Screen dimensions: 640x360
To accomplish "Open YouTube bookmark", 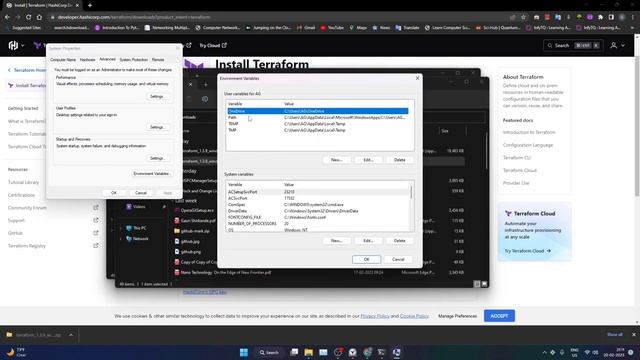I will click(x=332, y=28).
